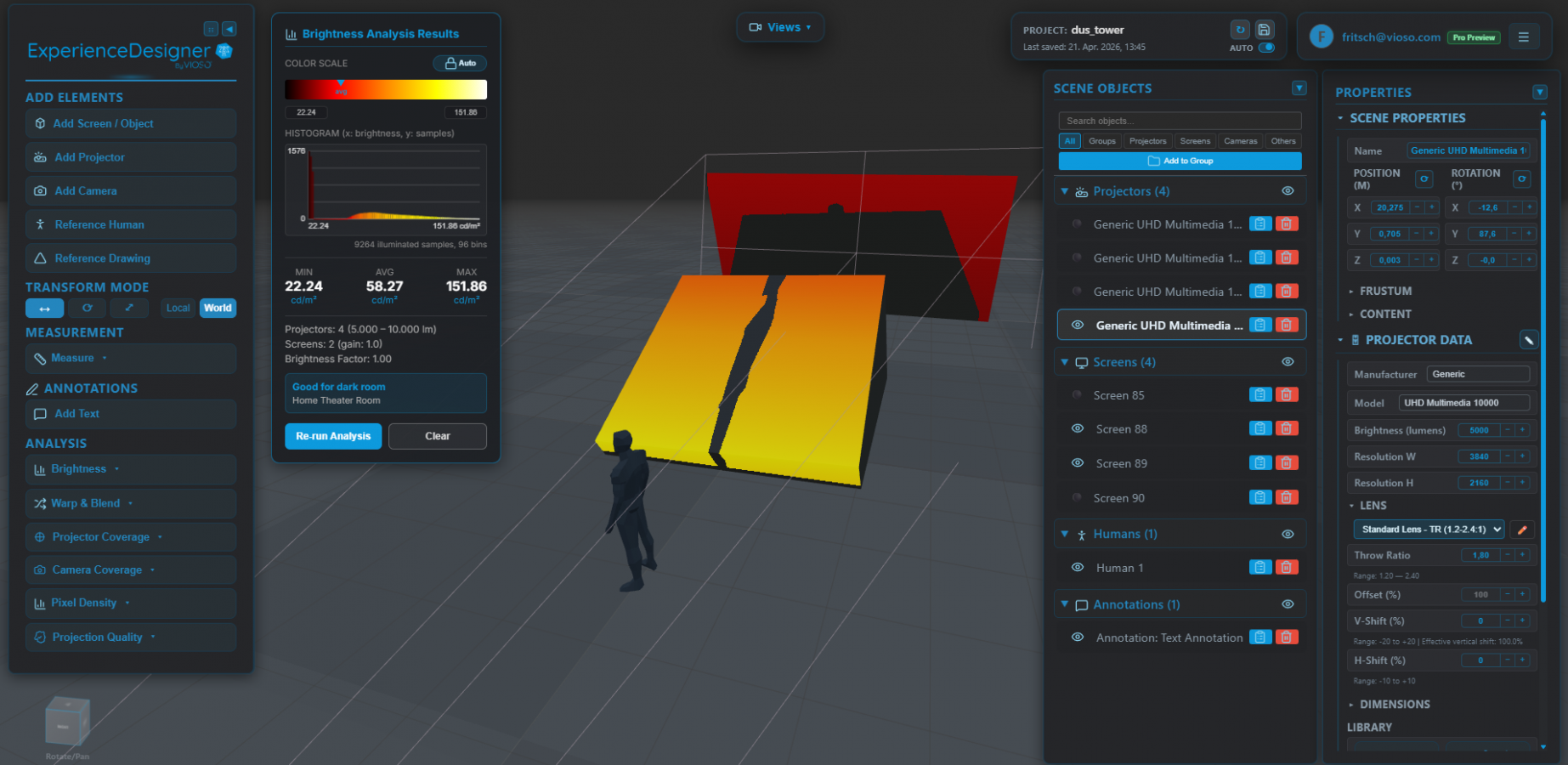Image resolution: width=1568 pixels, height=765 pixels.
Task: Switch to the Screens filter tab
Action: coord(1195,140)
